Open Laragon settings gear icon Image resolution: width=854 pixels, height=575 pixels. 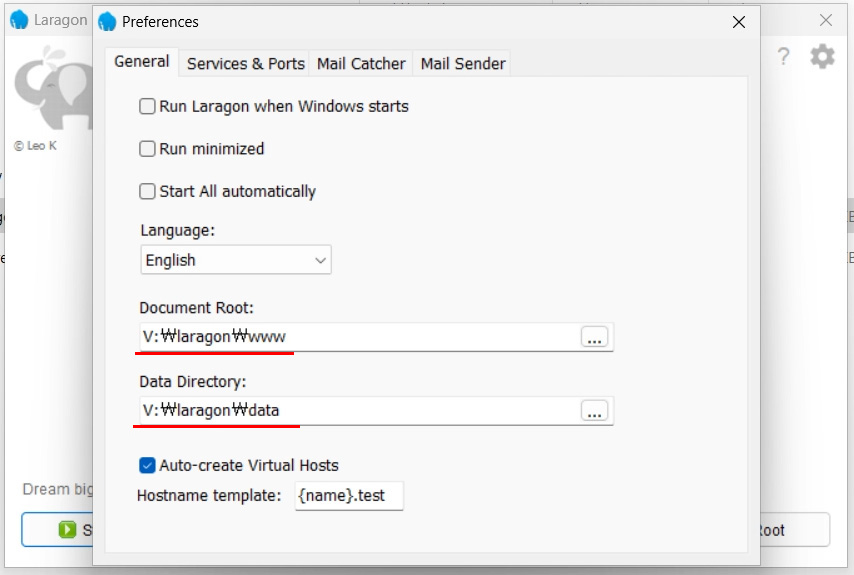tap(822, 56)
